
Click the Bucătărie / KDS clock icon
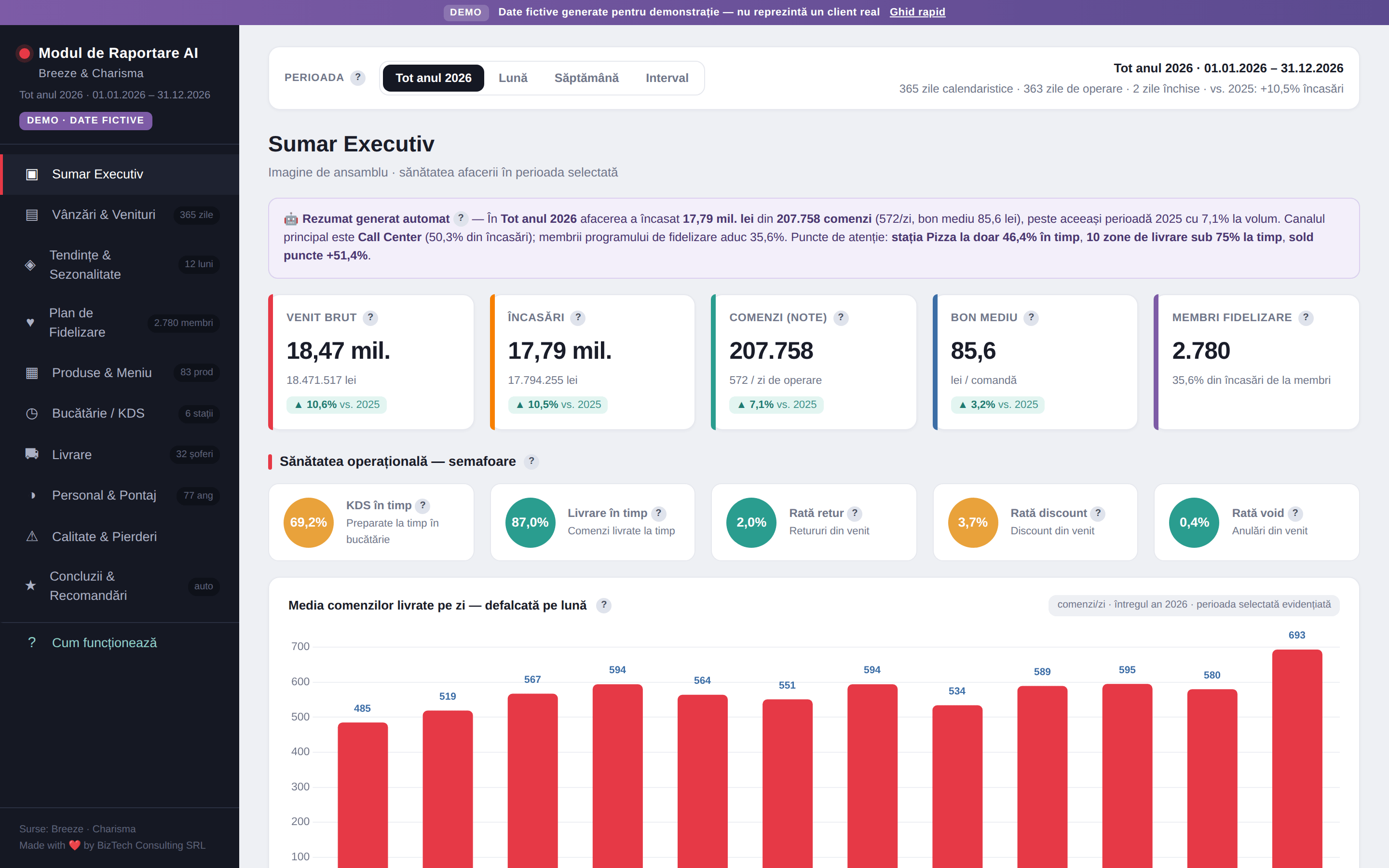[31, 413]
